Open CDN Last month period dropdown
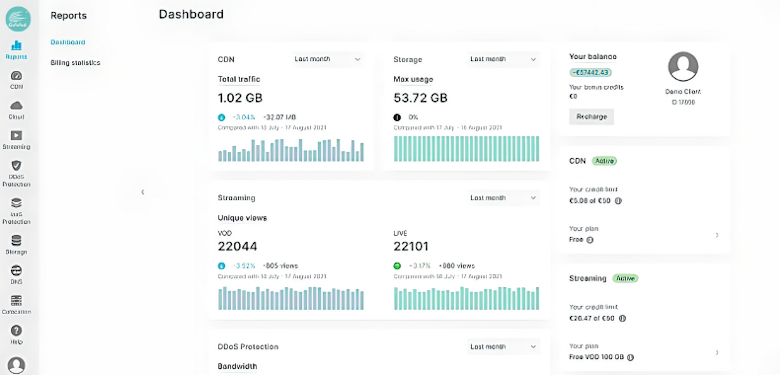Viewport: 780px width, 375px height. point(328,59)
